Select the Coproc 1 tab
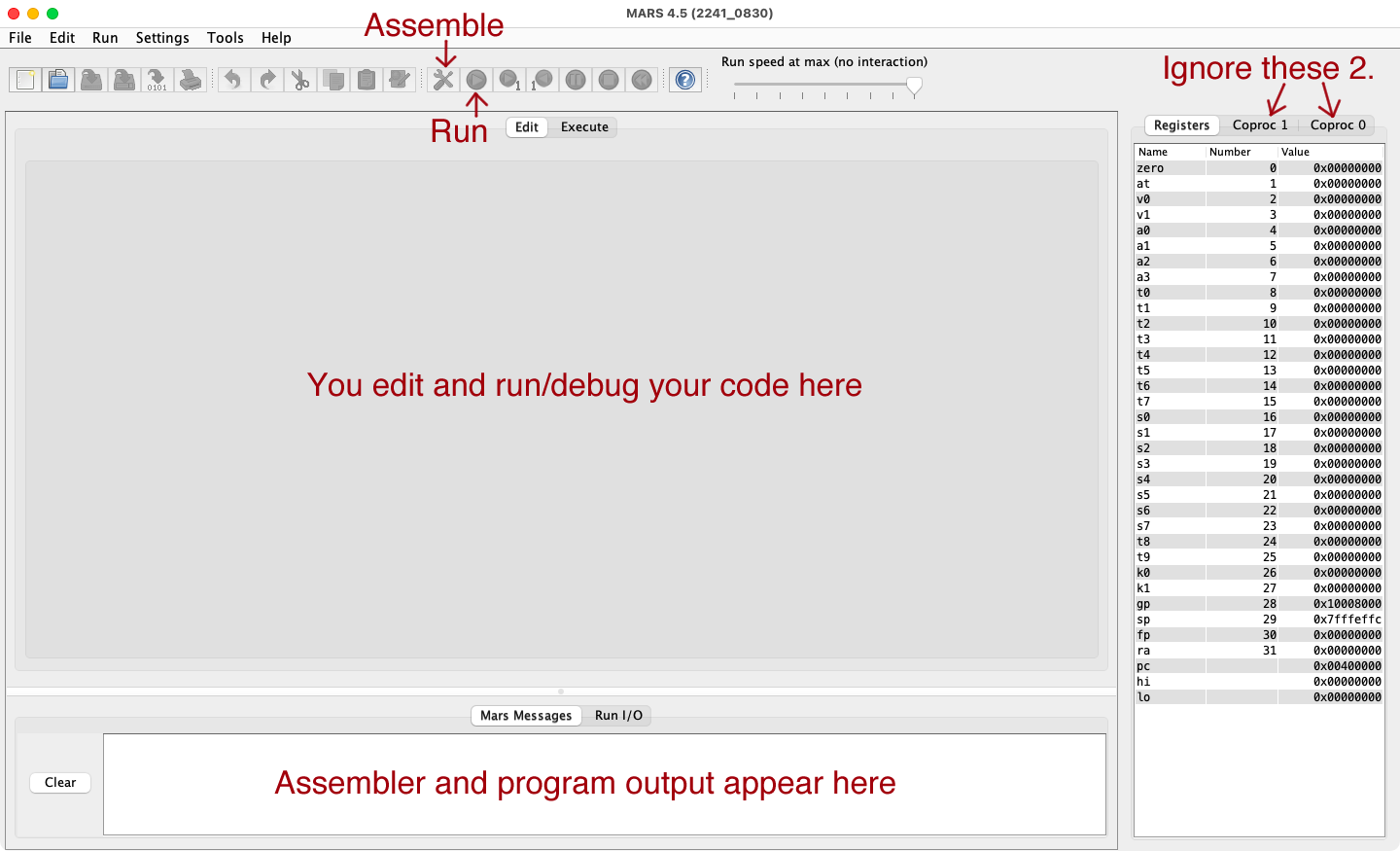Image resolution: width=1400 pixels, height=851 pixels. 1260,125
